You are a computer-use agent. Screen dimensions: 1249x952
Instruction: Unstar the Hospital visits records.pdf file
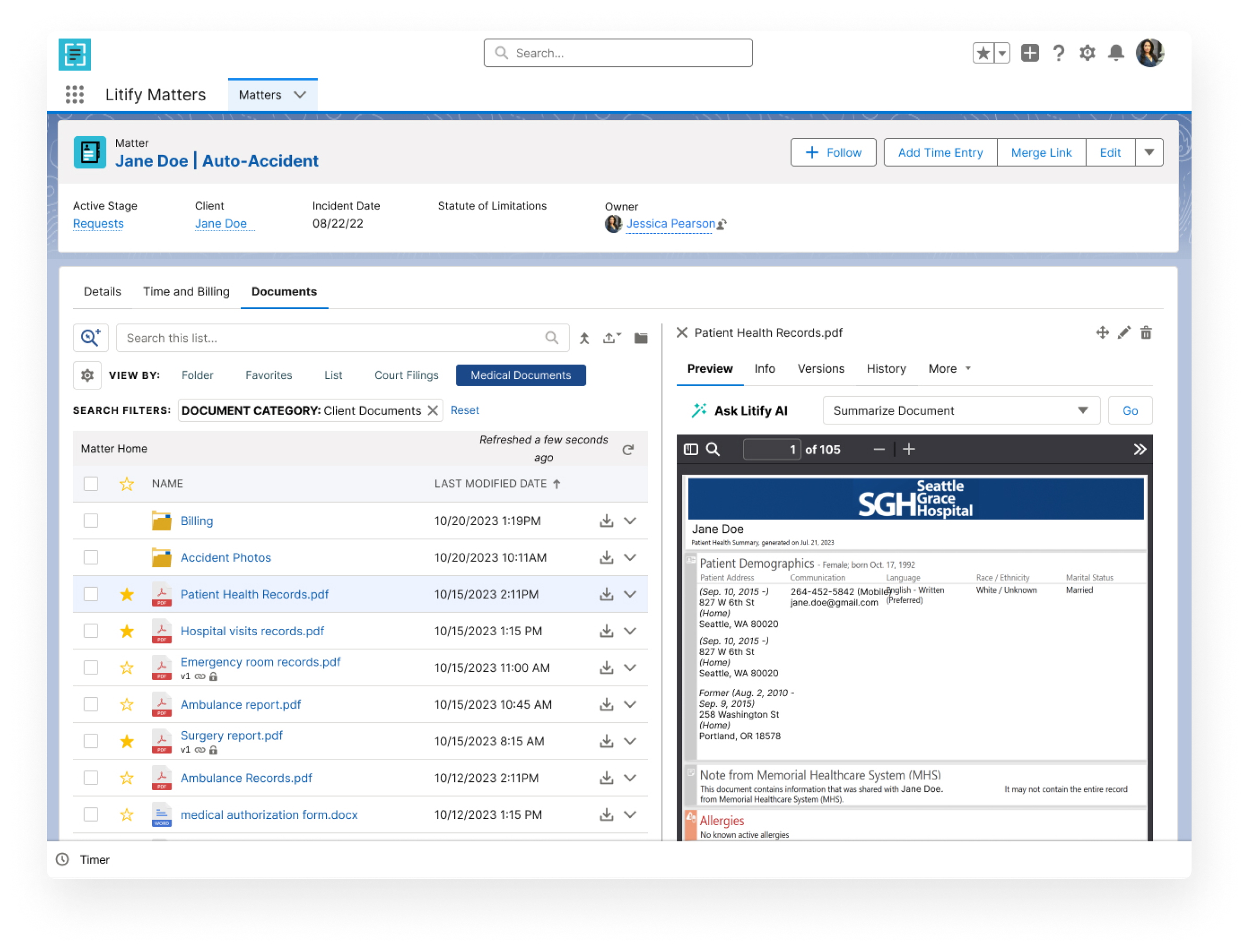(126, 630)
